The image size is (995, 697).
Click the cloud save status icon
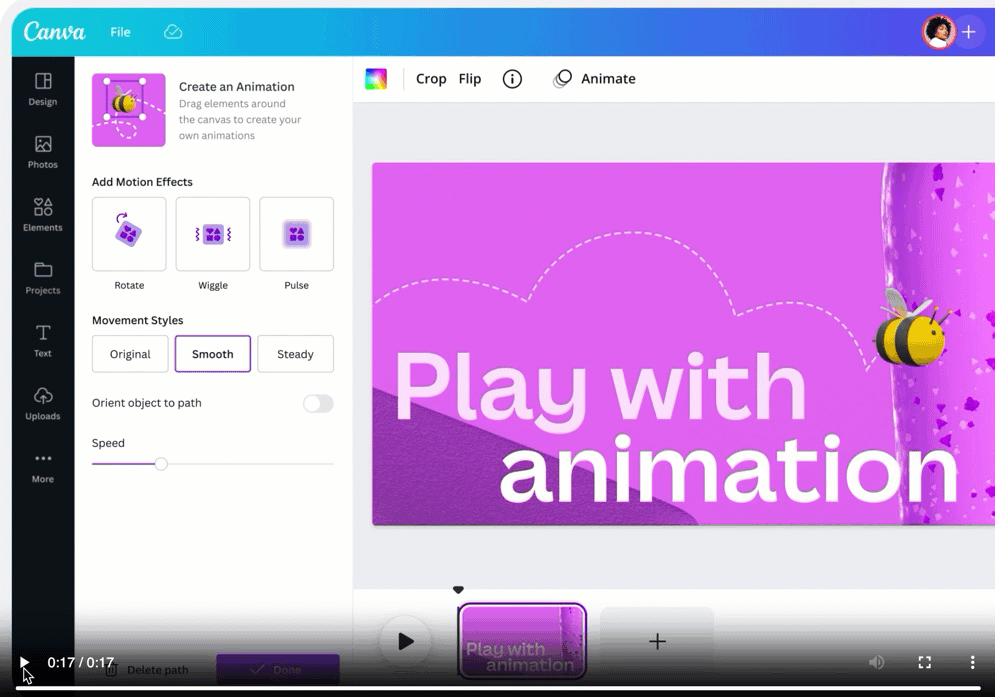click(173, 32)
